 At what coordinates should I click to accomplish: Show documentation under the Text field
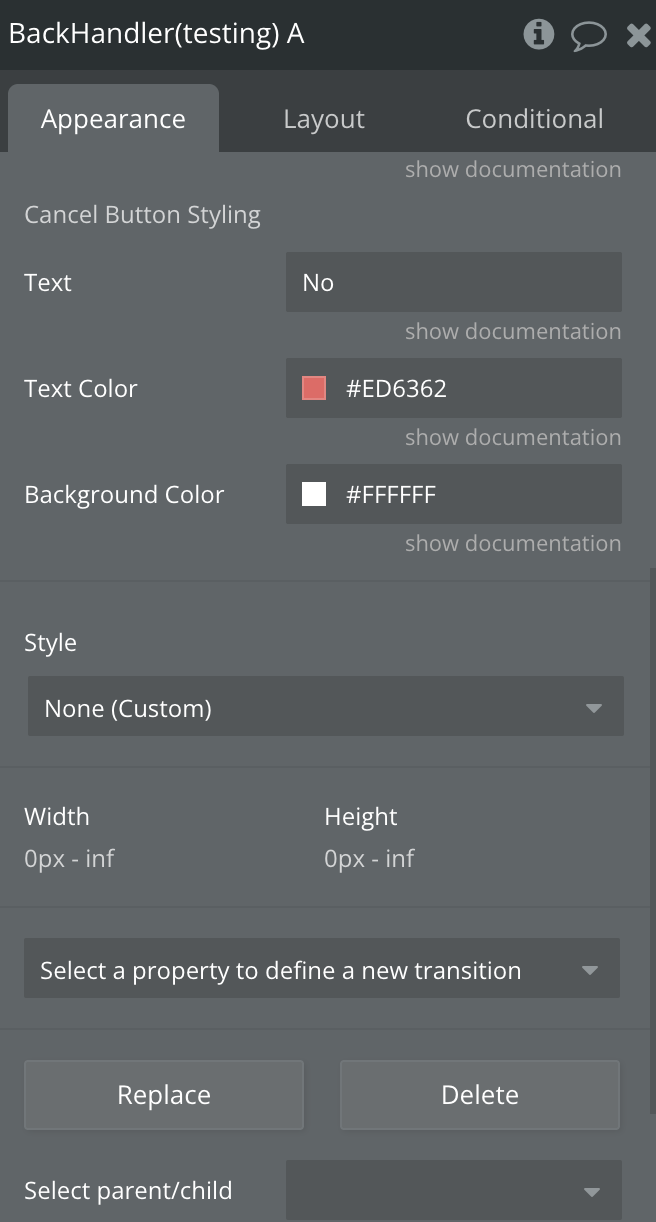click(x=513, y=331)
